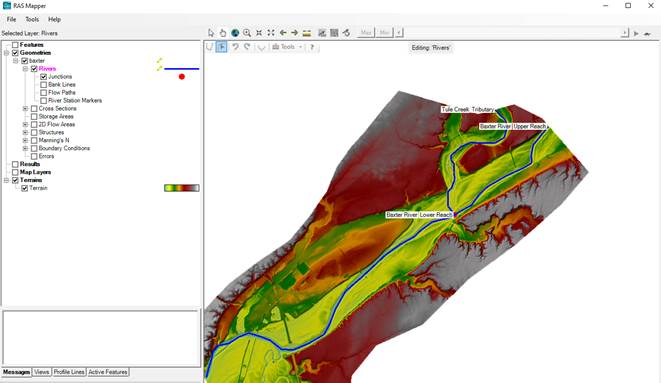Go to next view with right arrow

pyautogui.click(x=294, y=33)
